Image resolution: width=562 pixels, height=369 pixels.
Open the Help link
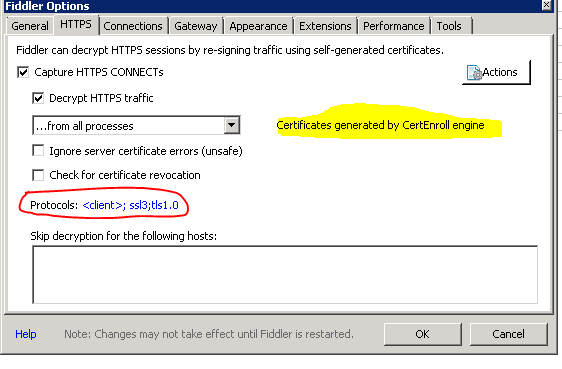click(25, 334)
